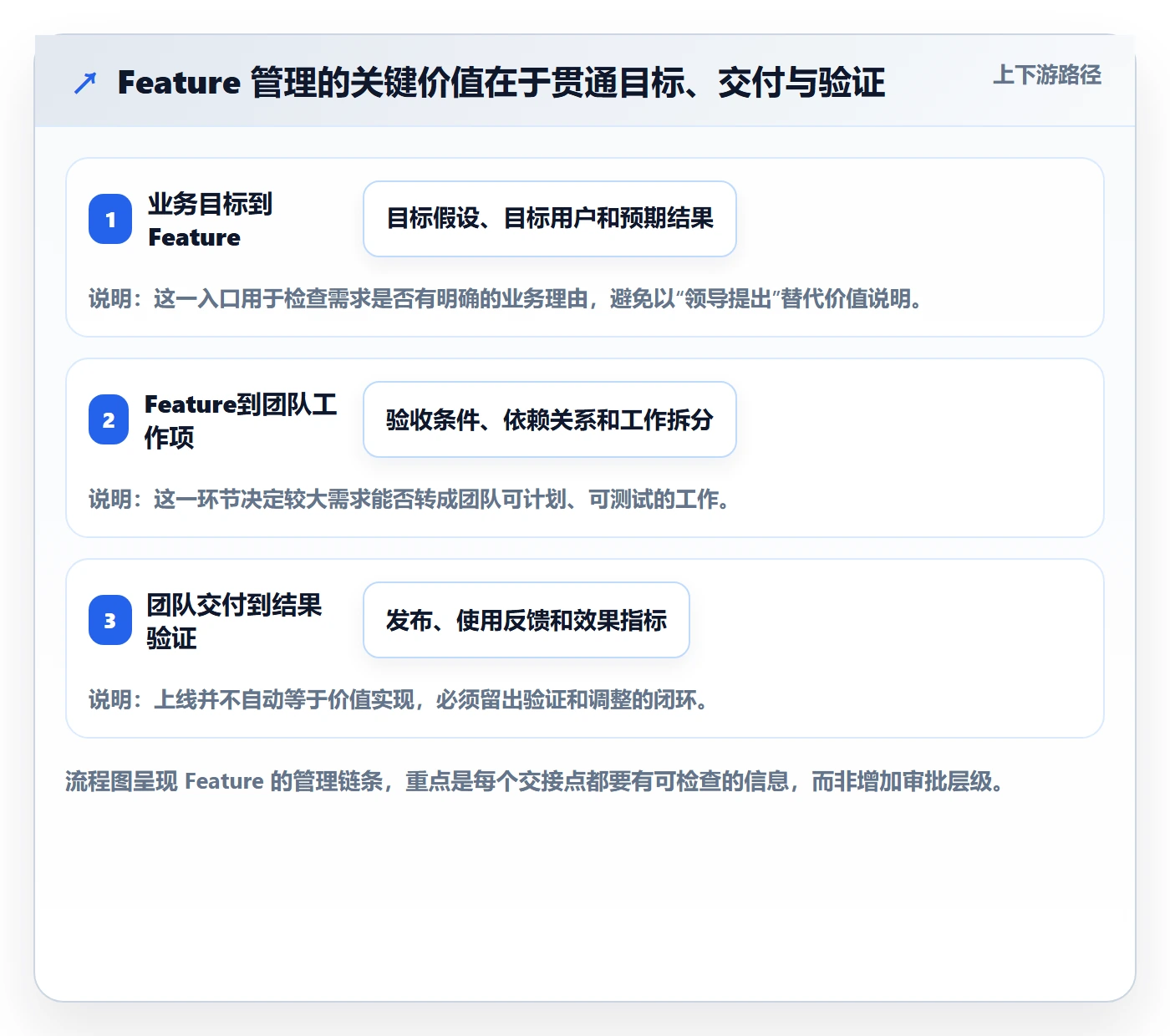
Task: Click the 团队交付到结果验证 step heading
Action: click(234, 621)
